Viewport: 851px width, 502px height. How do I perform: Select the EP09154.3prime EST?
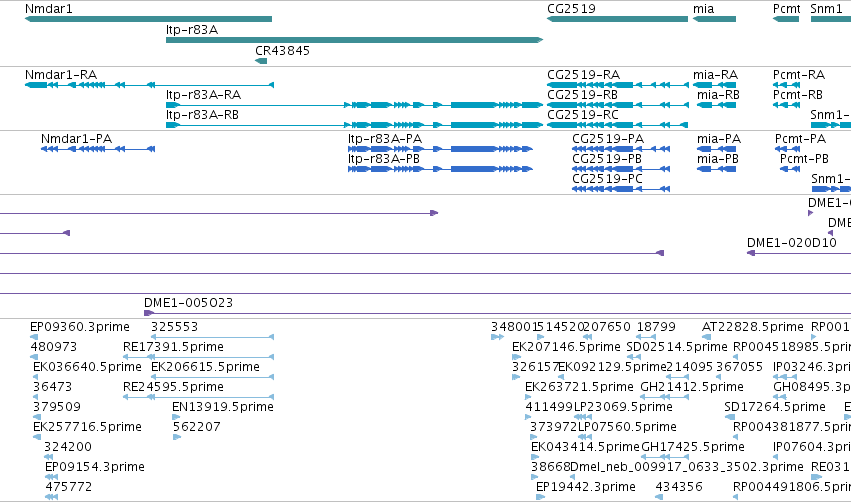(51, 478)
